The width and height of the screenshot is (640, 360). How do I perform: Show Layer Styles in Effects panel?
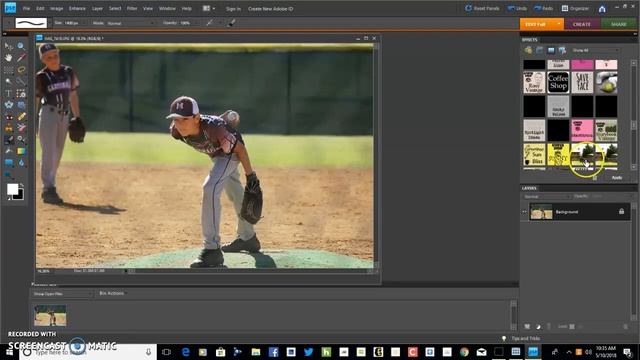point(540,50)
